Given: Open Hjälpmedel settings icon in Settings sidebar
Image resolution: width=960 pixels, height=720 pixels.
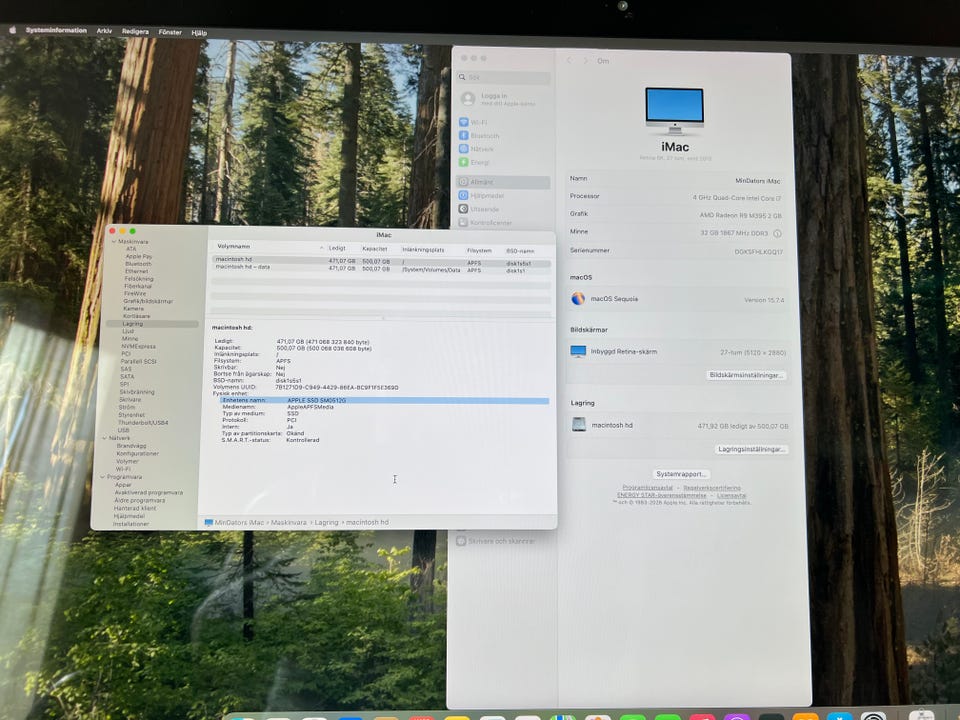Looking at the screenshot, I should point(463,195).
